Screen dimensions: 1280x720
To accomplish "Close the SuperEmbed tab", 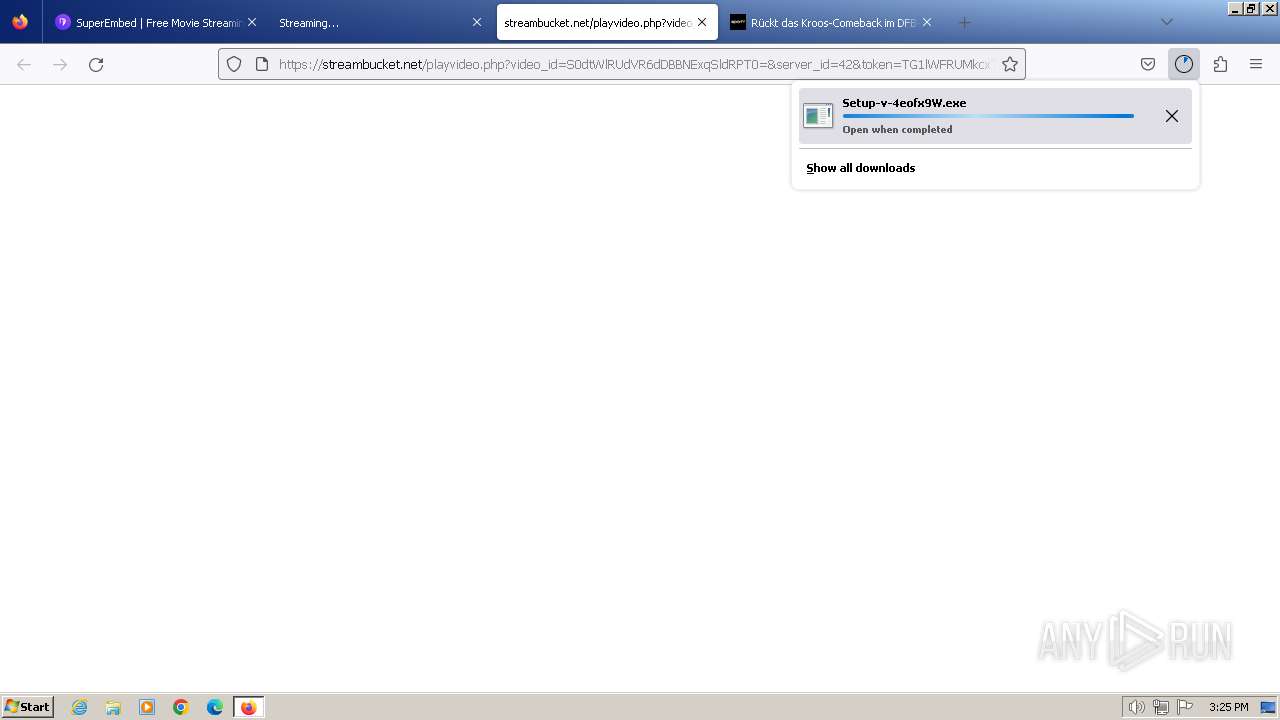I will (x=252, y=22).
